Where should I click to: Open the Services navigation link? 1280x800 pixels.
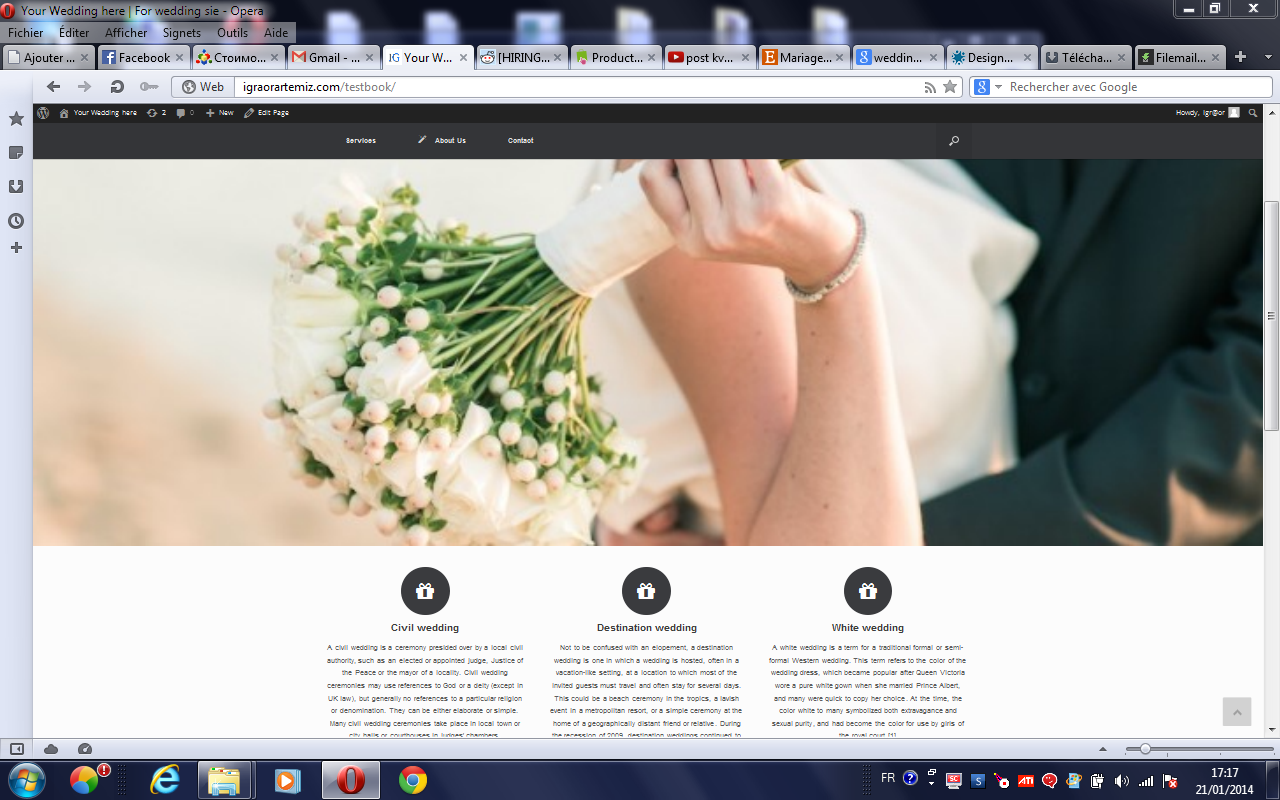361,141
